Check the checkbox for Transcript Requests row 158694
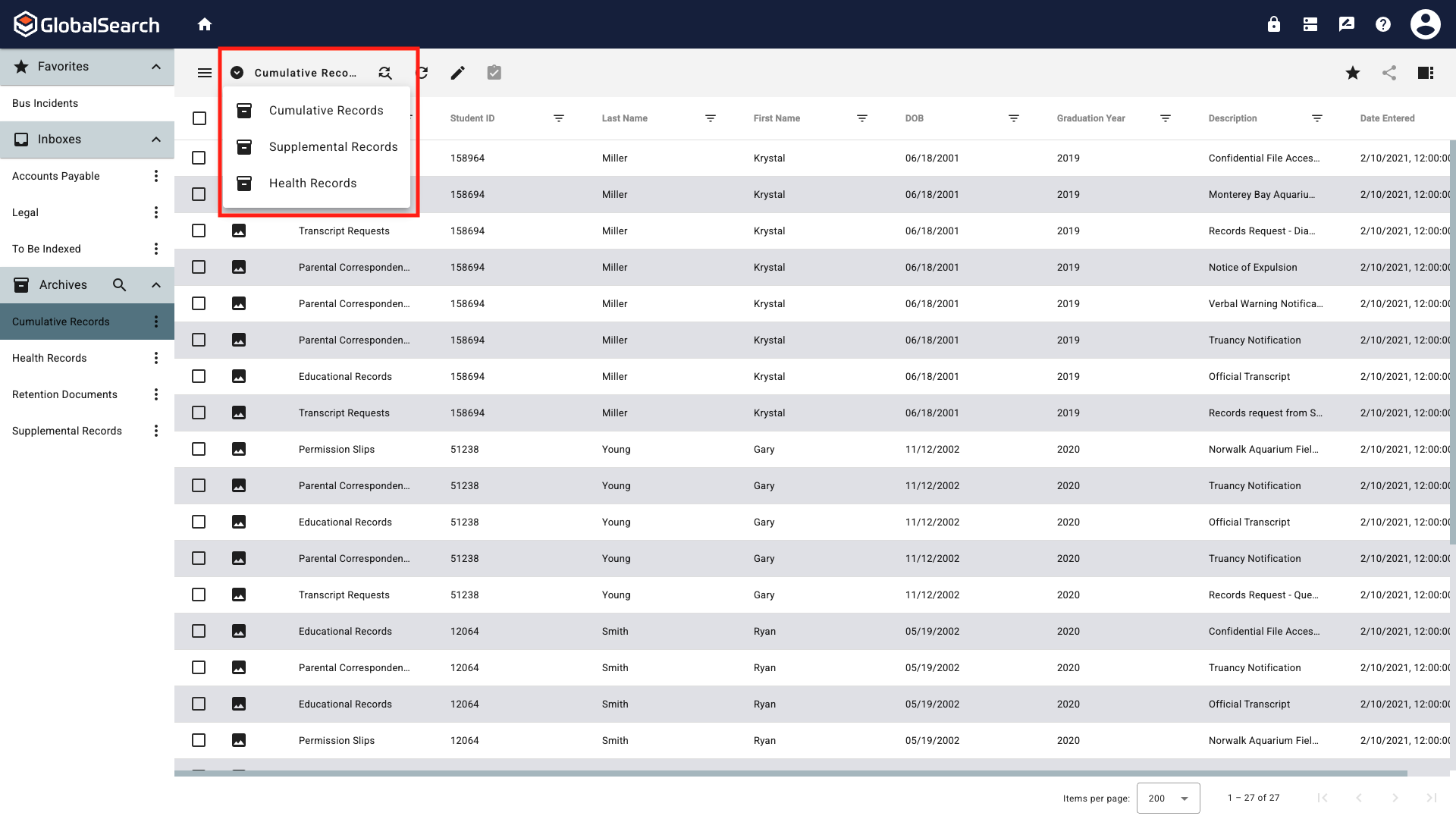1456x819 pixels. click(x=199, y=231)
